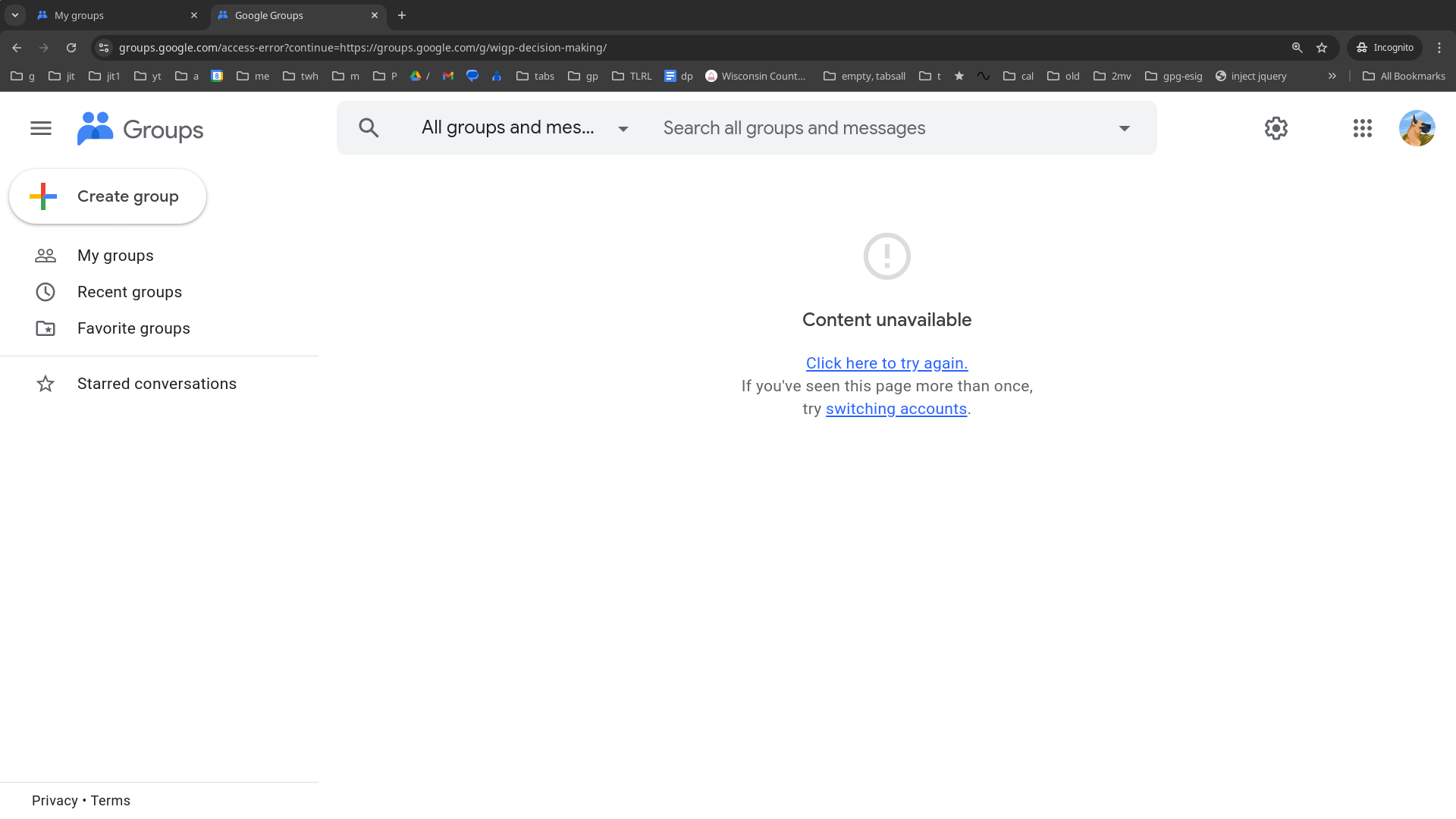Open the Google Chat bookmark icon
Image resolution: width=1456 pixels, height=819 pixels.
pyautogui.click(x=472, y=76)
